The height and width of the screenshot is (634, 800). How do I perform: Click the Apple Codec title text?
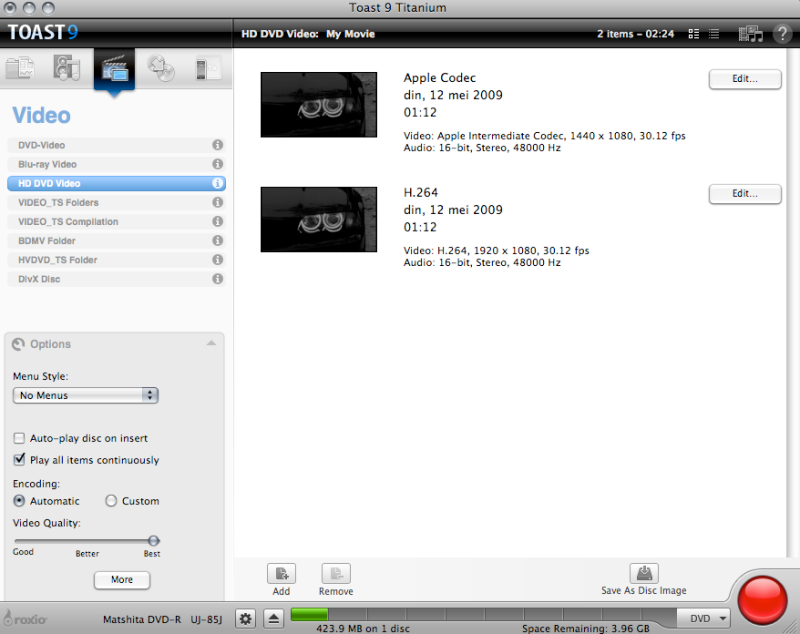pyautogui.click(x=440, y=78)
